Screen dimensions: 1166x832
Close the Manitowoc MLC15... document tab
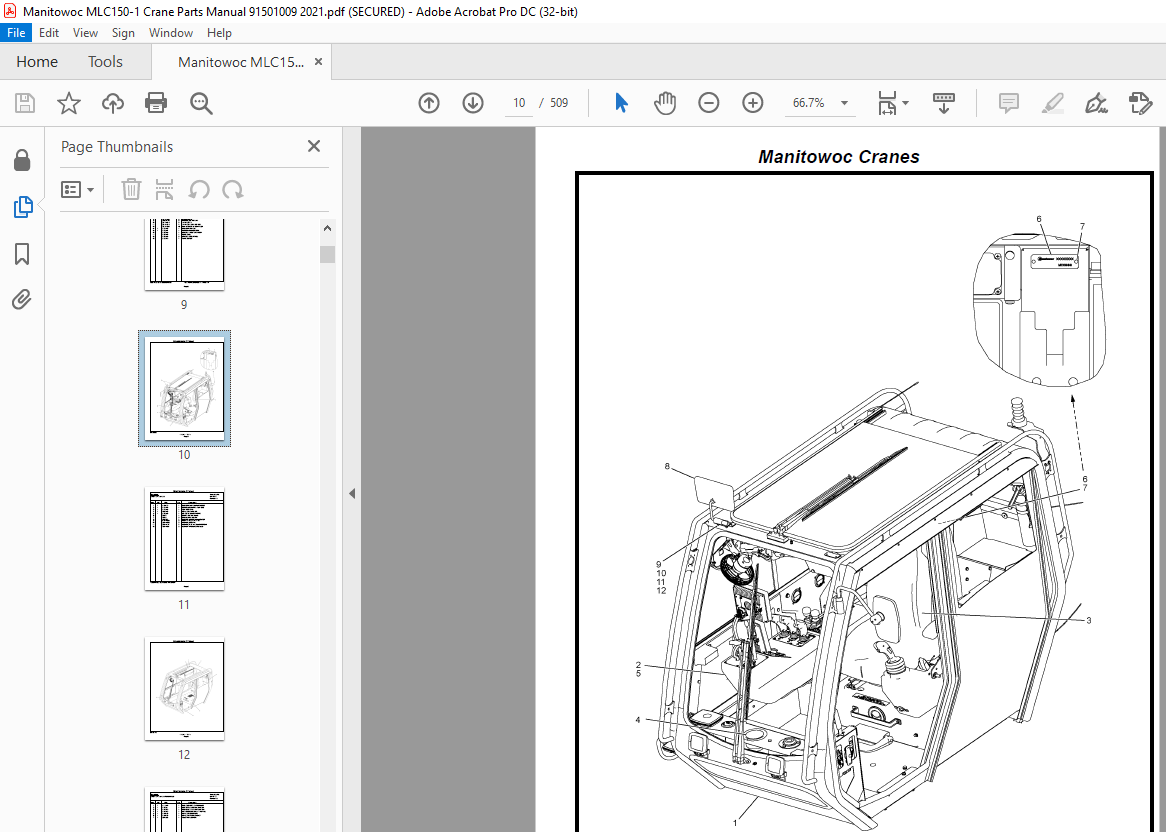click(318, 62)
